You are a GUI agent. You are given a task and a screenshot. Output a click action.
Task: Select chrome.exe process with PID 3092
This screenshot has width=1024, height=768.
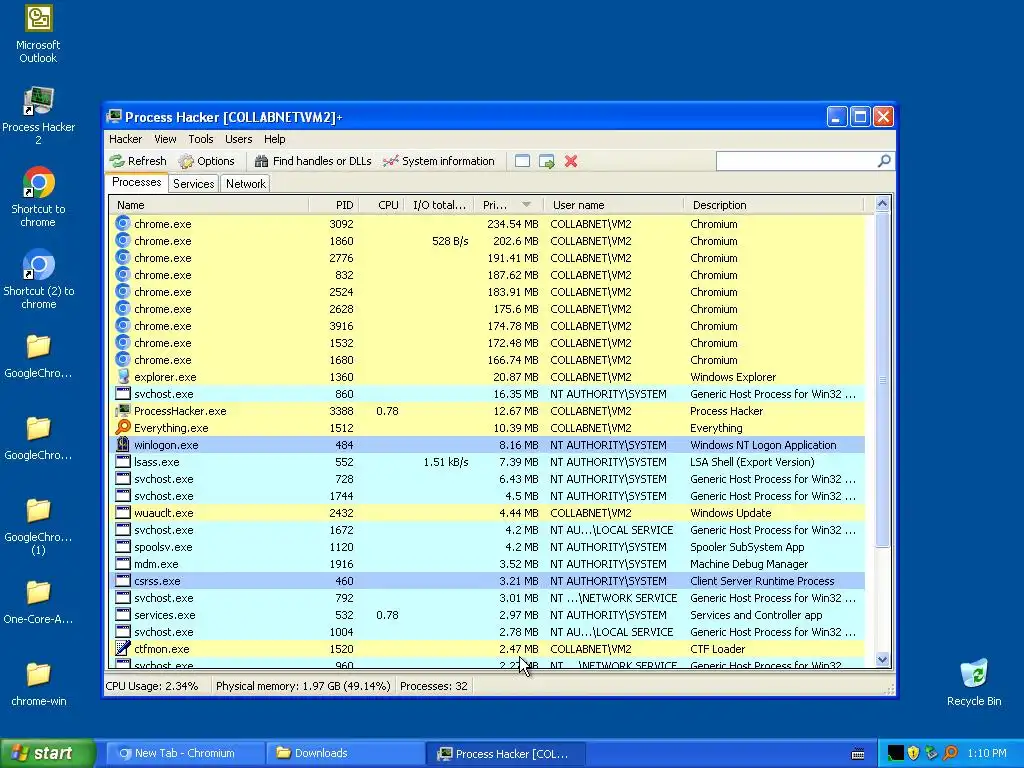[x=487, y=224]
